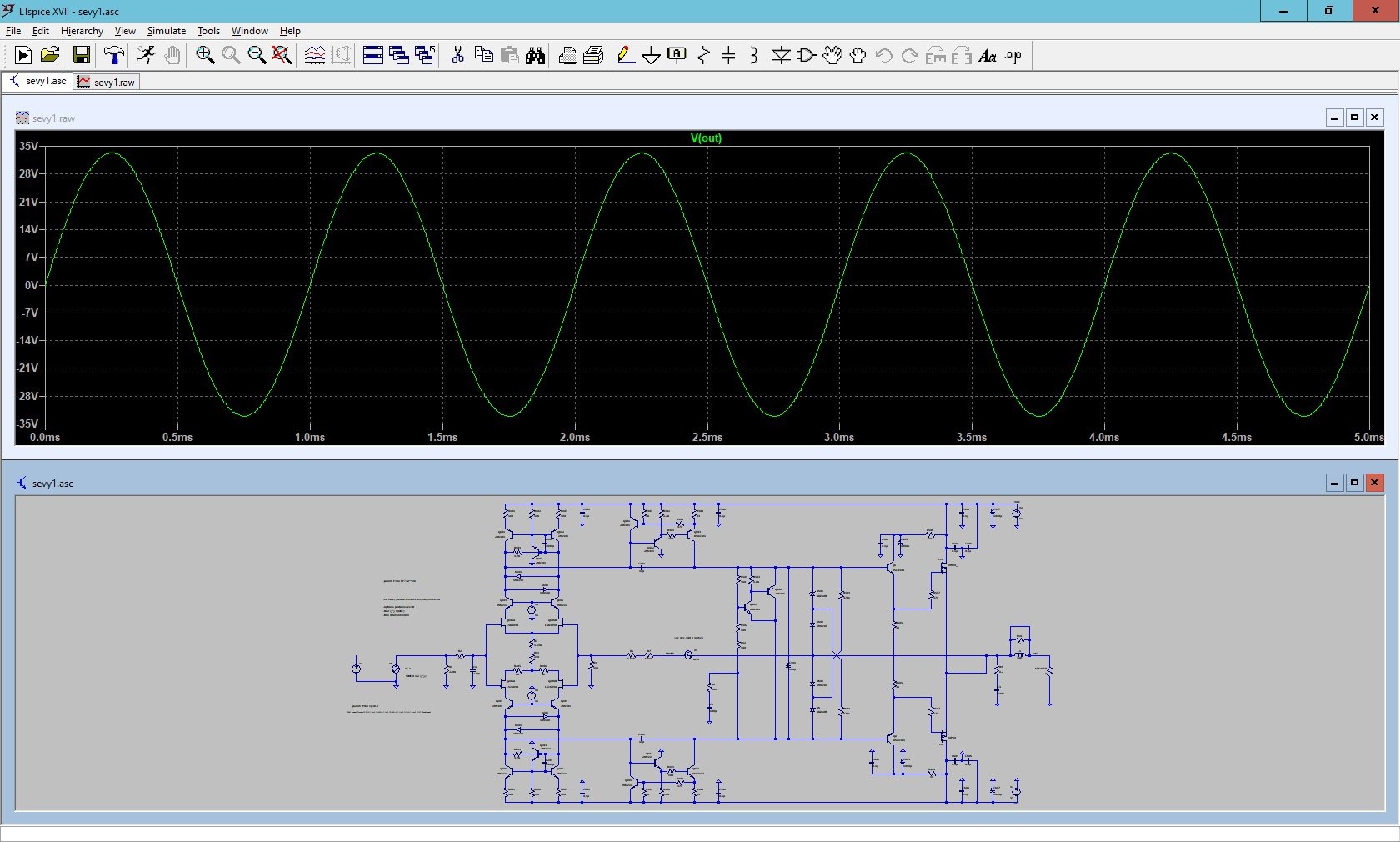Click the Zoom to Fit icon
1400x842 pixels.
coord(282,55)
